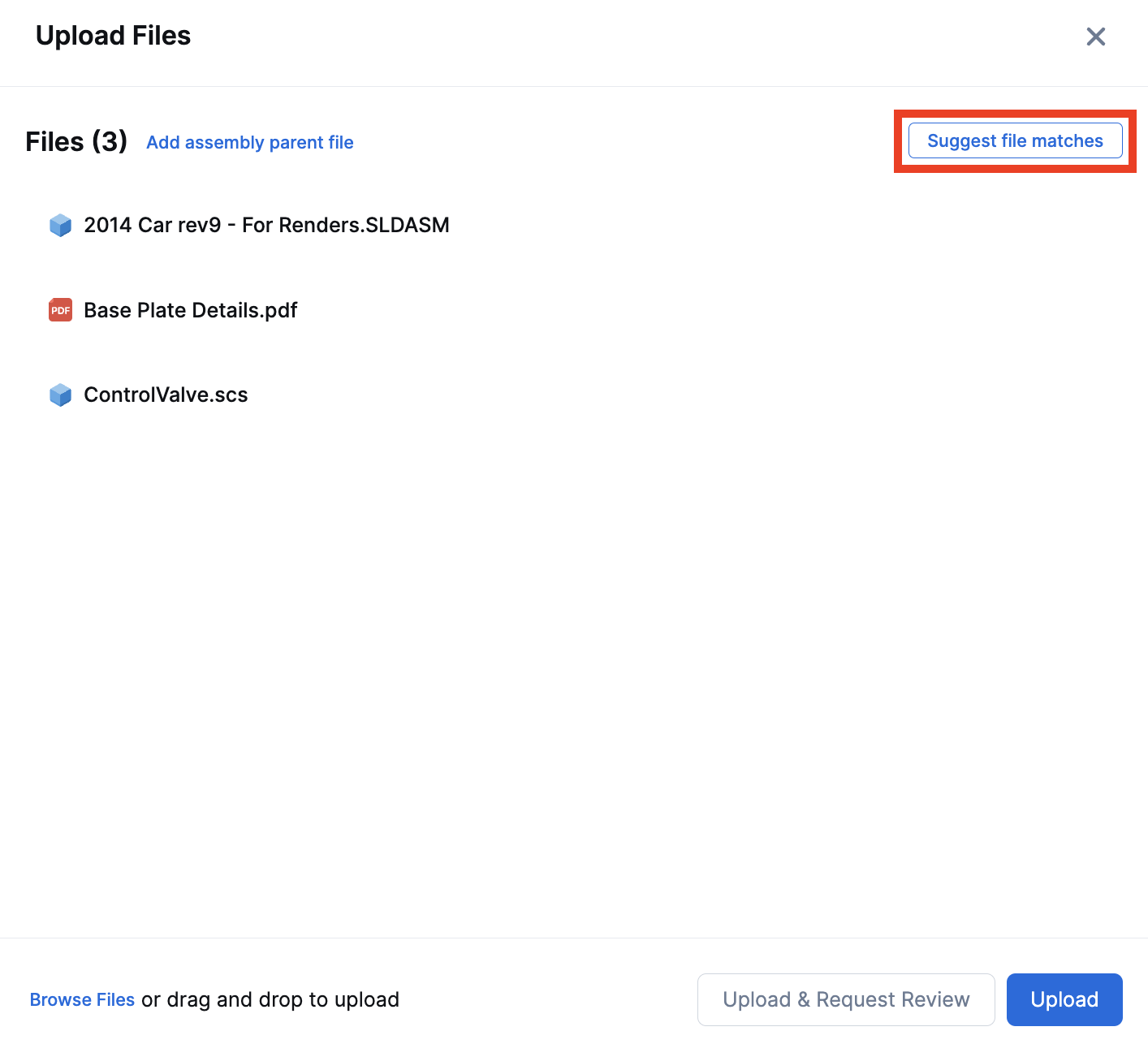
Task: Open Browse Files to pick more files
Action: point(82,999)
